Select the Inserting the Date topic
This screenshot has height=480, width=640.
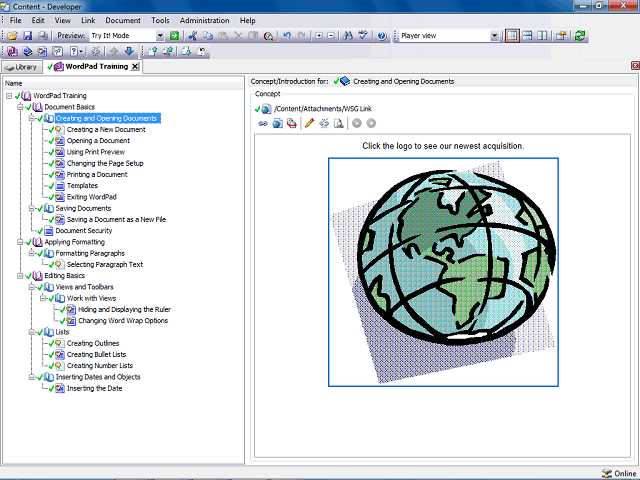click(94, 389)
